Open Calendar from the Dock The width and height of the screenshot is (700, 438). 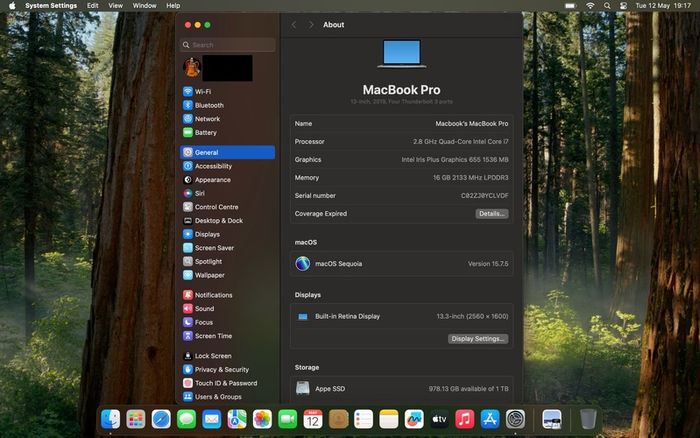coord(313,419)
